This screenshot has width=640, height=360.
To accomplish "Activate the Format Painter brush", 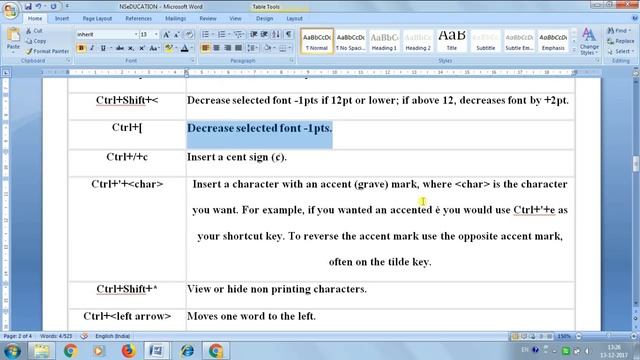I will [29, 51].
